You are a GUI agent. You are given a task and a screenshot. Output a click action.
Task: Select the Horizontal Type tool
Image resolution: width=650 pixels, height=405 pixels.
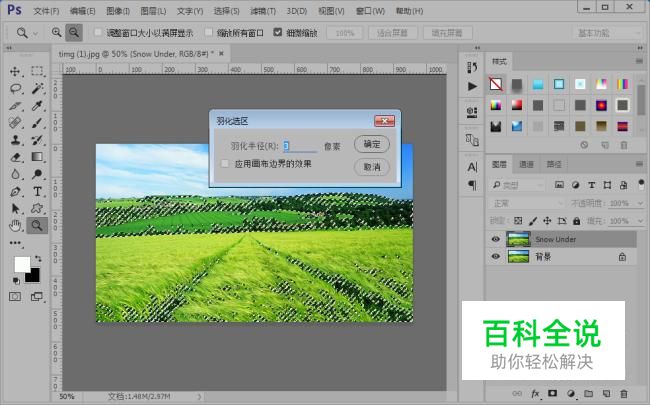coord(37,192)
